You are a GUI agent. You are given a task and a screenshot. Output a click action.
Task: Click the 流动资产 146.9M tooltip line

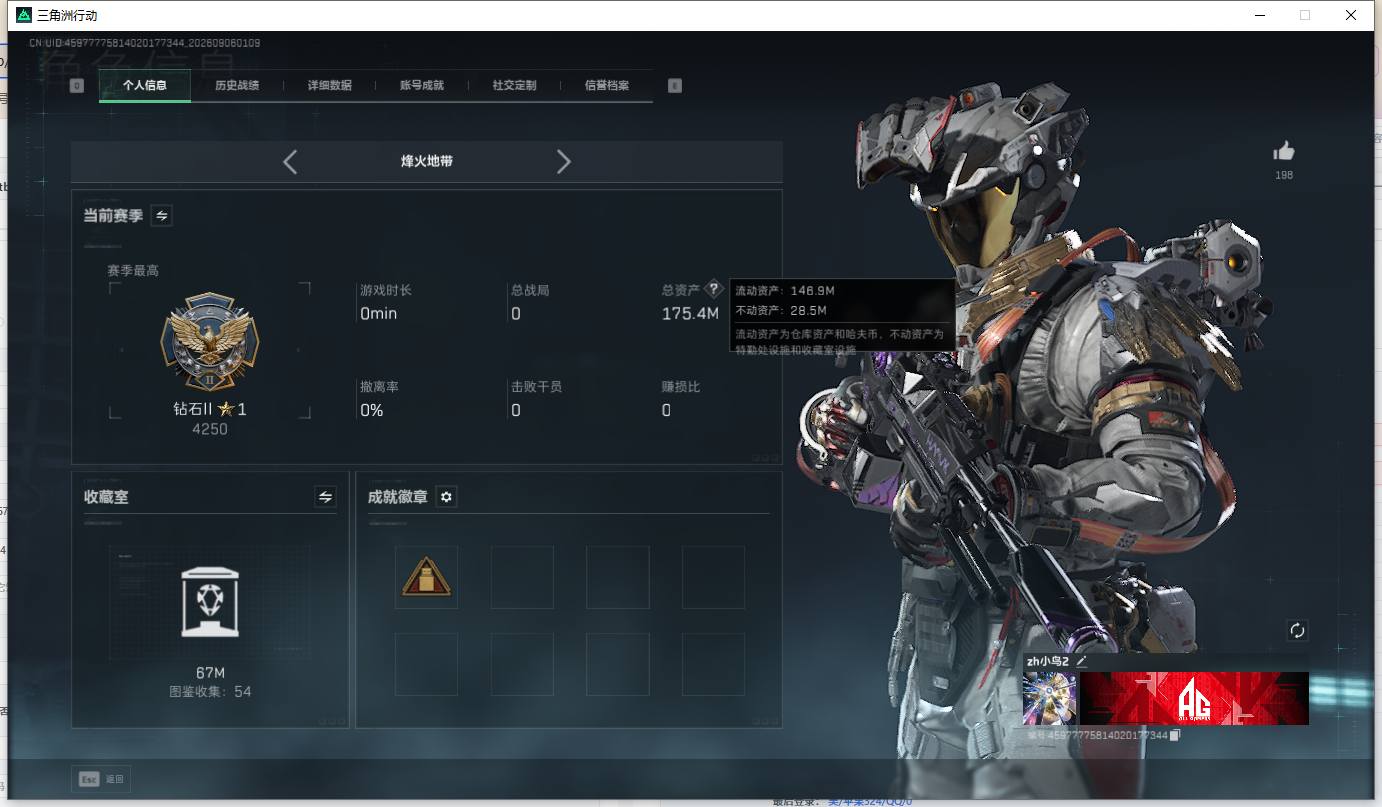785,291
